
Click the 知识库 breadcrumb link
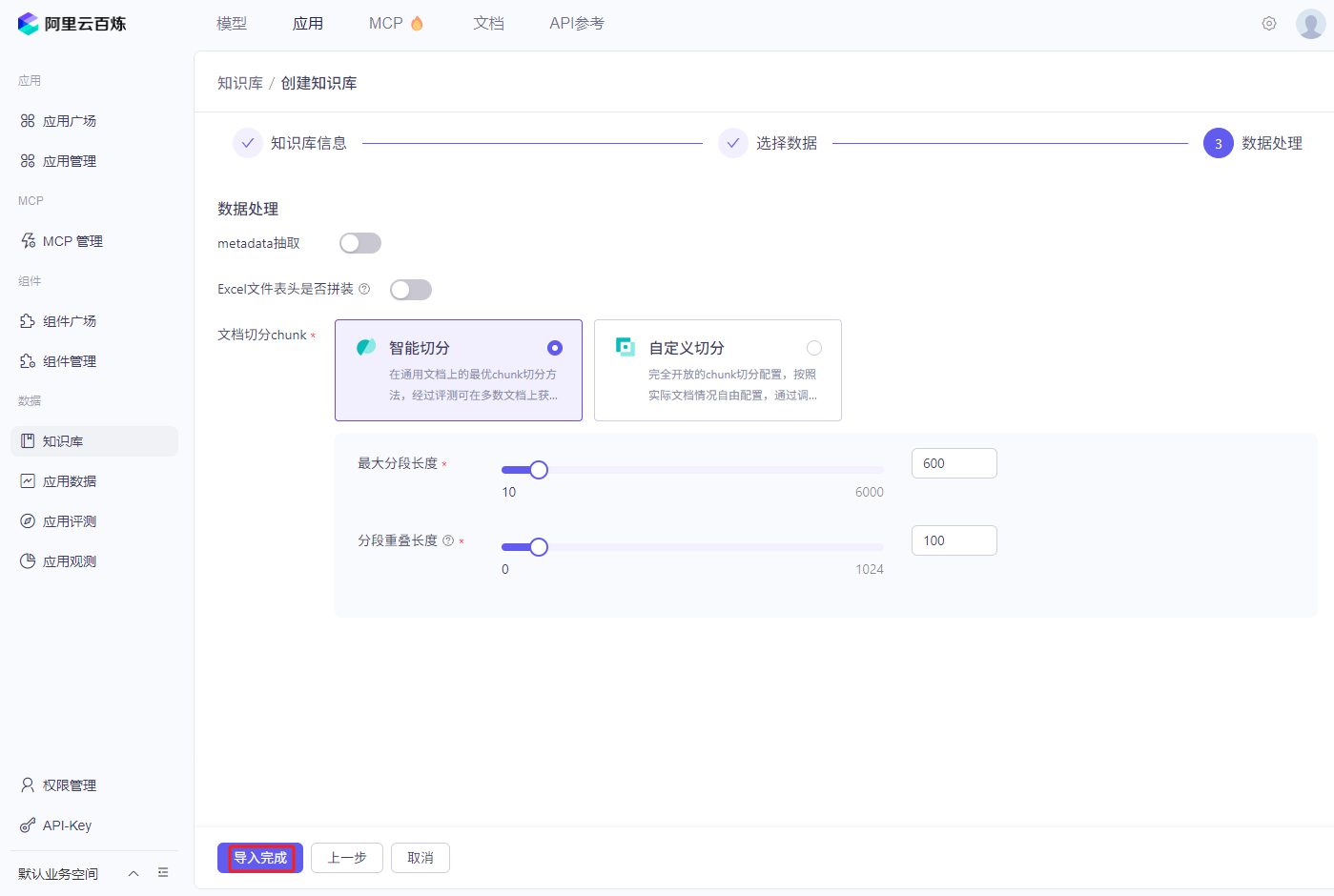click(240, 83)
